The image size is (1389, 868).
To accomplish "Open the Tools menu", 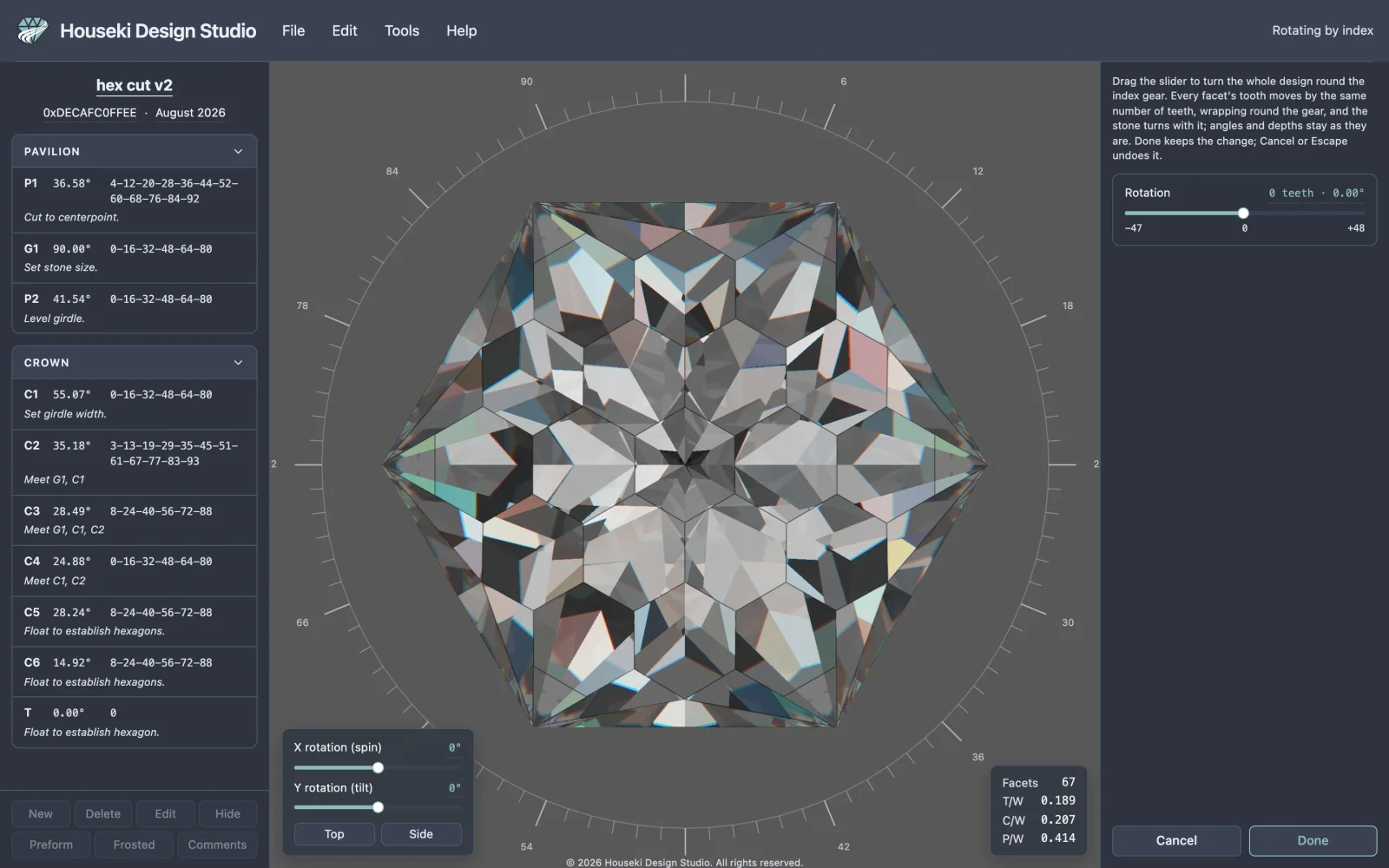I will pyautogui.click(x=402, y=30).
